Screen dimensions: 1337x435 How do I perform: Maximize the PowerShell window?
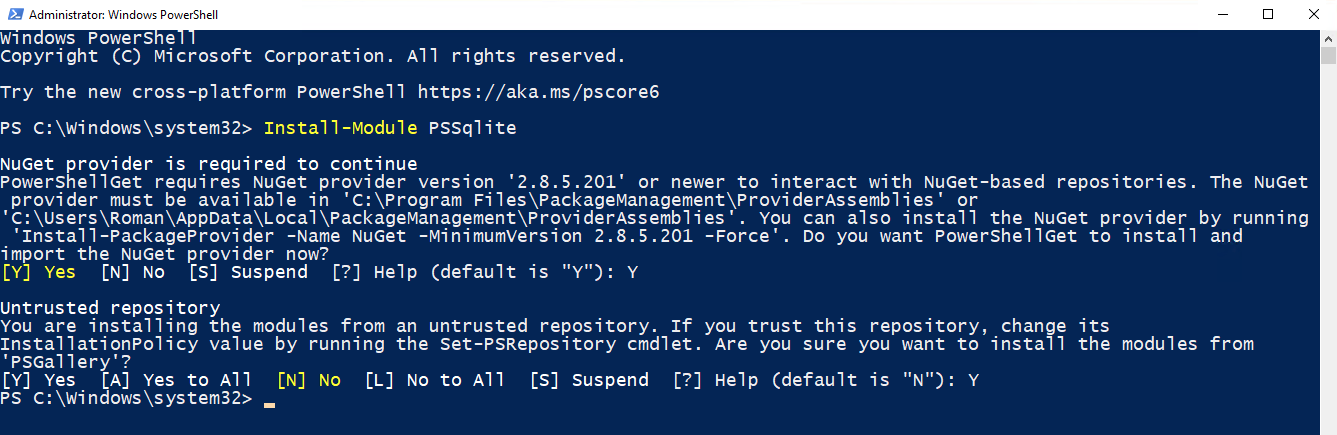click(1268, 15)
